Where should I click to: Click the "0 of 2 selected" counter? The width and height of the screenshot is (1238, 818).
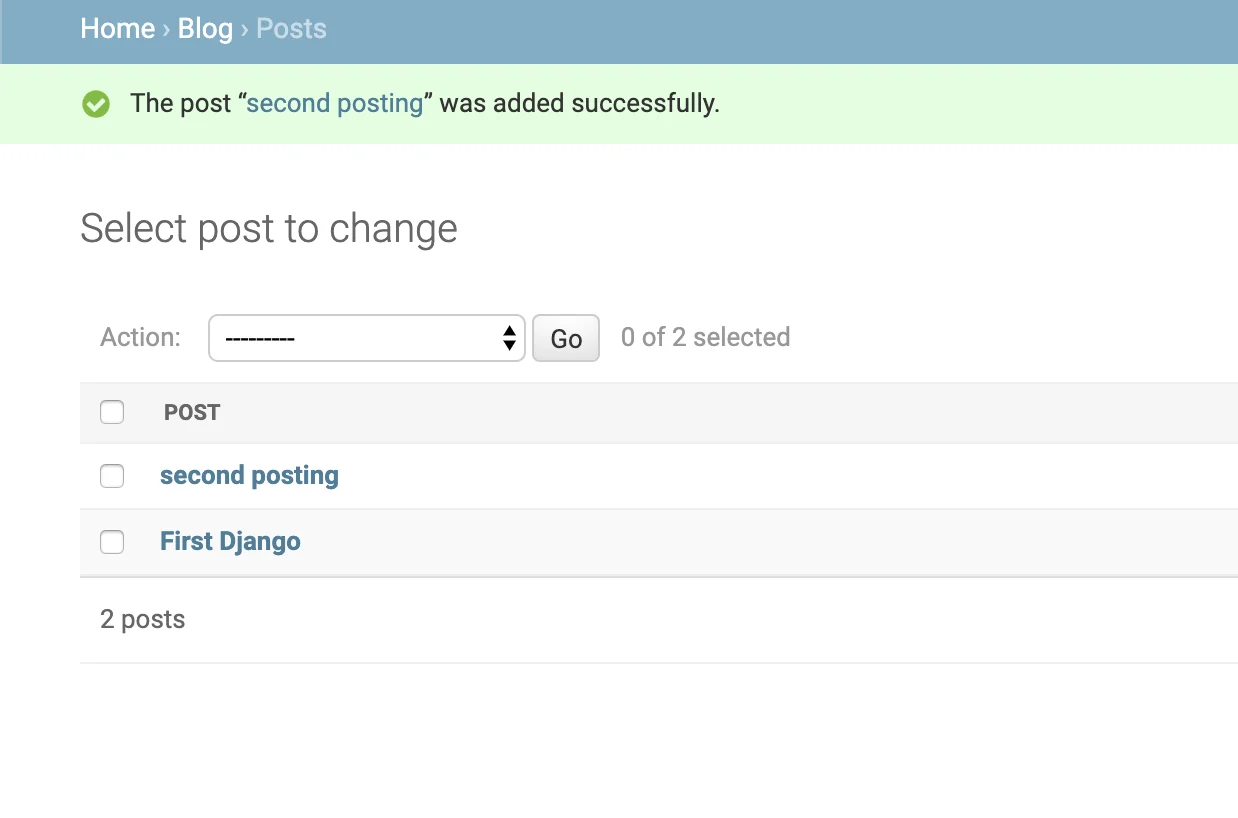pyautogui.click(x=705, y=337)
